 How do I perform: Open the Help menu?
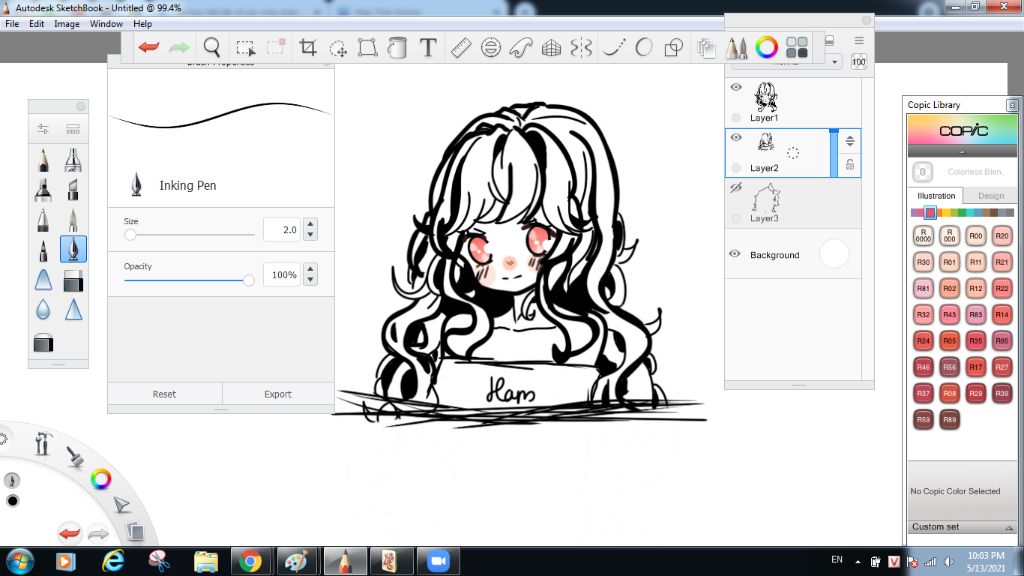click(x=142, y=24)
